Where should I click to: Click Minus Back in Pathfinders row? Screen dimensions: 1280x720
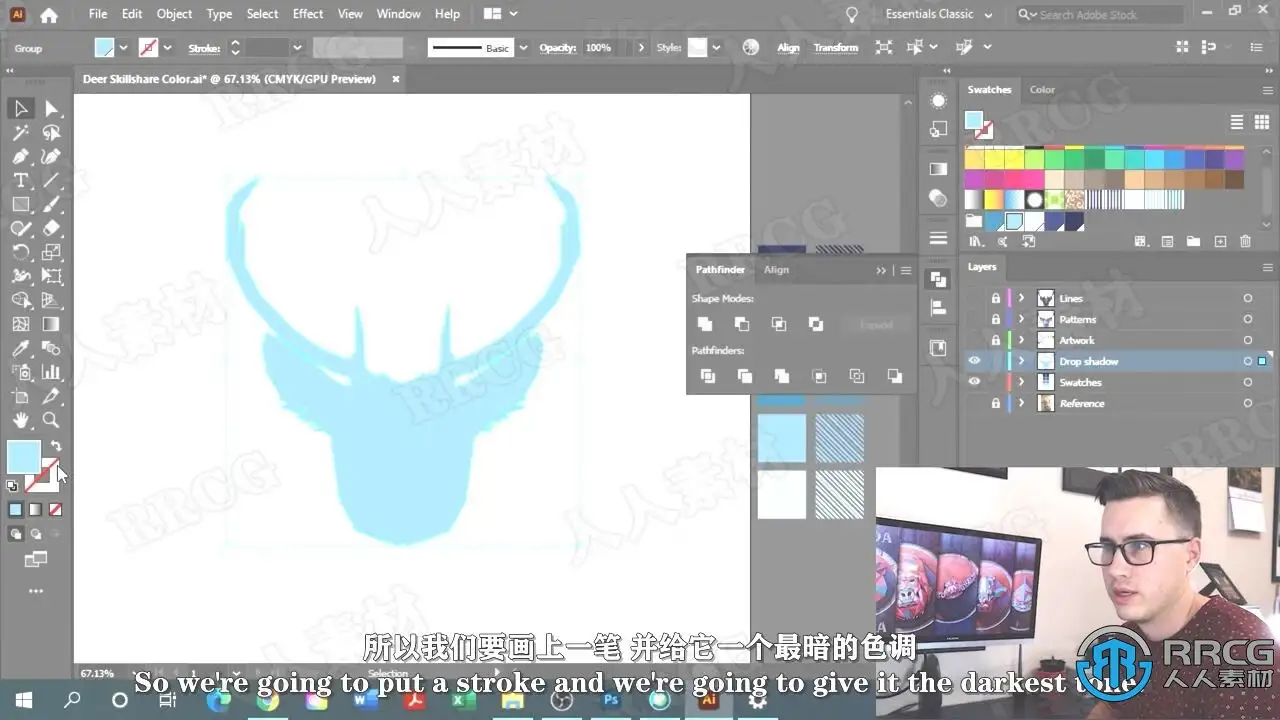click(894, 376)
